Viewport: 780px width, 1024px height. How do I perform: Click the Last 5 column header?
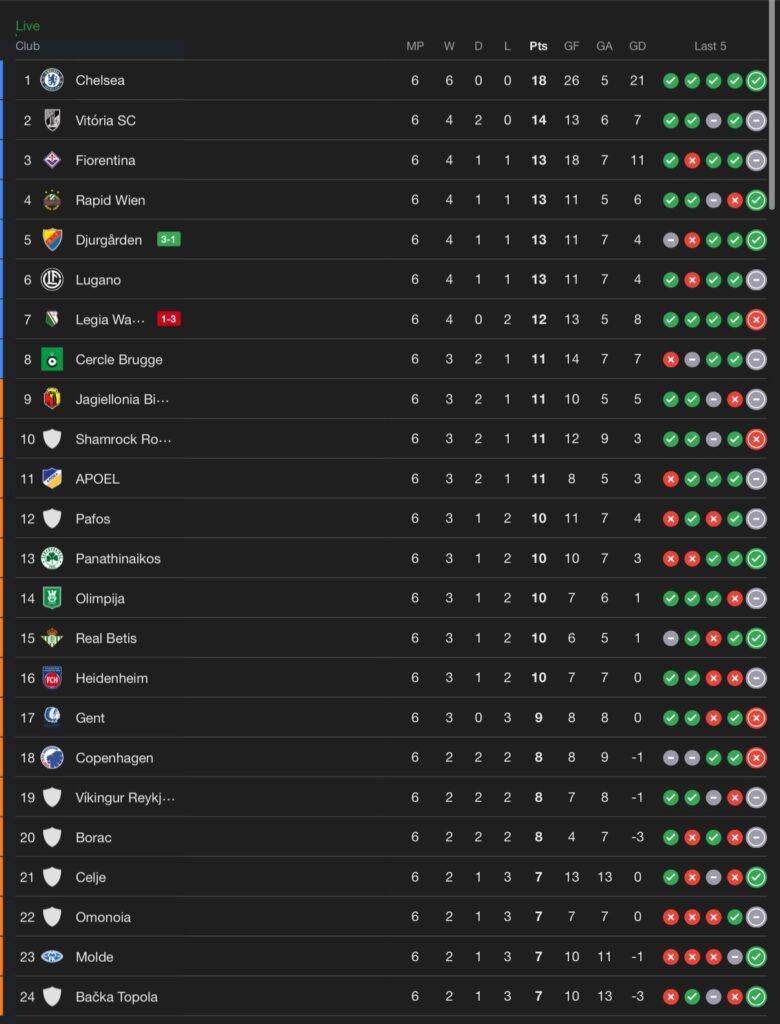[x=710, y=46]
